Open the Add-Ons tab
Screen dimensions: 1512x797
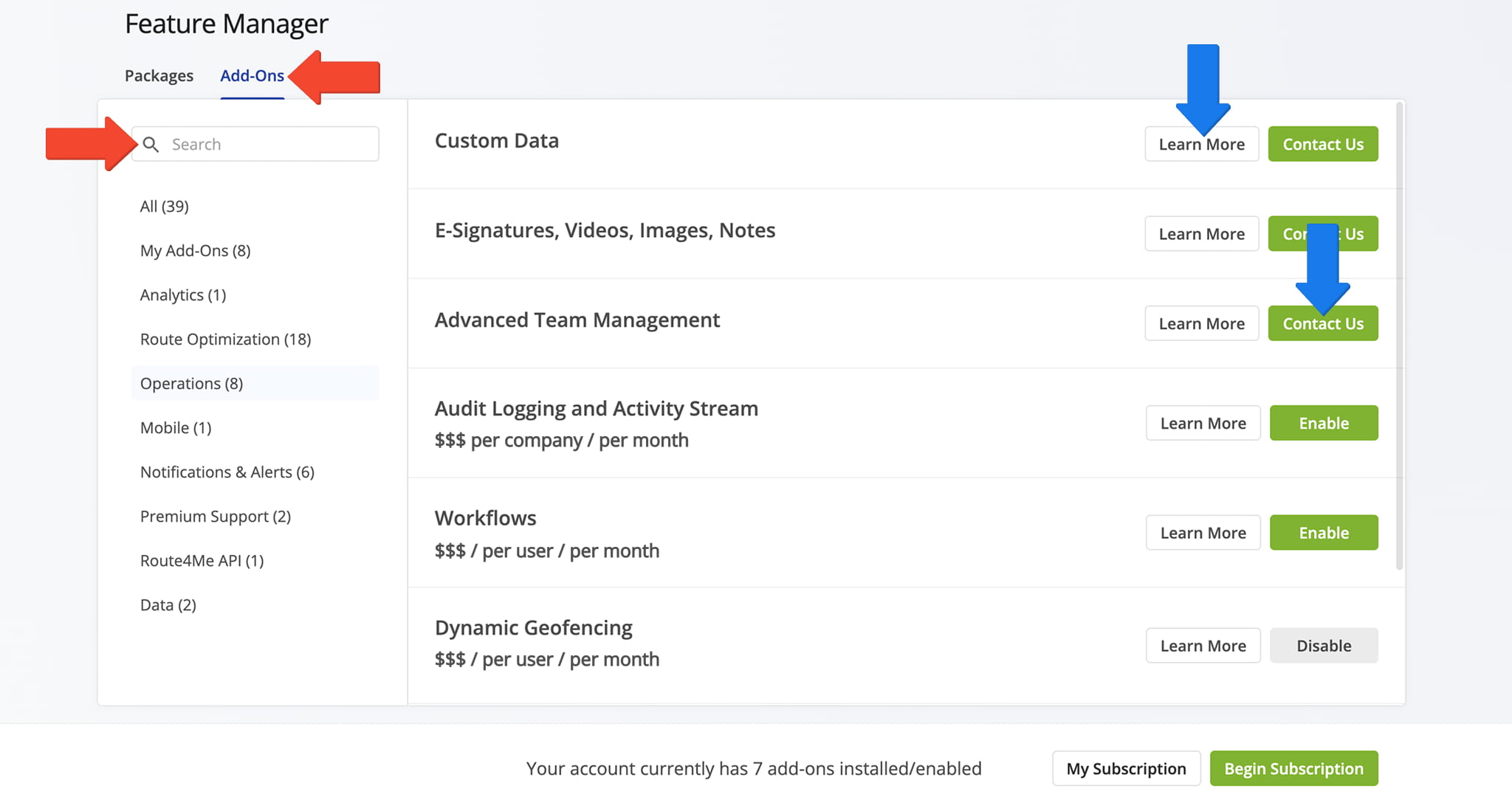pyautogui.click(x=252, y=76)
